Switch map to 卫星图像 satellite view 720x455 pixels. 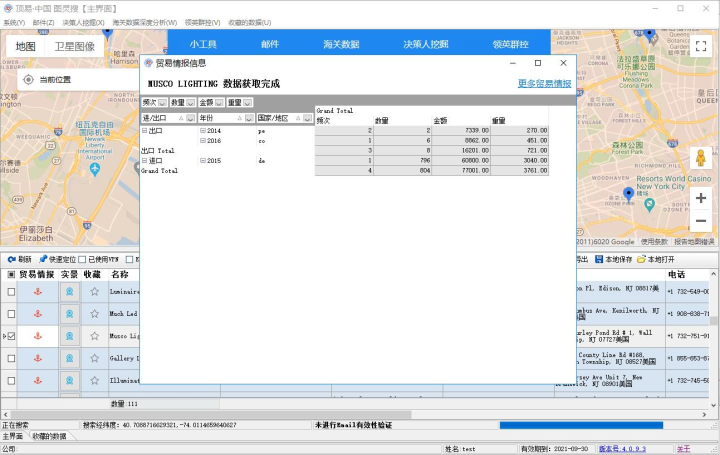74,46
